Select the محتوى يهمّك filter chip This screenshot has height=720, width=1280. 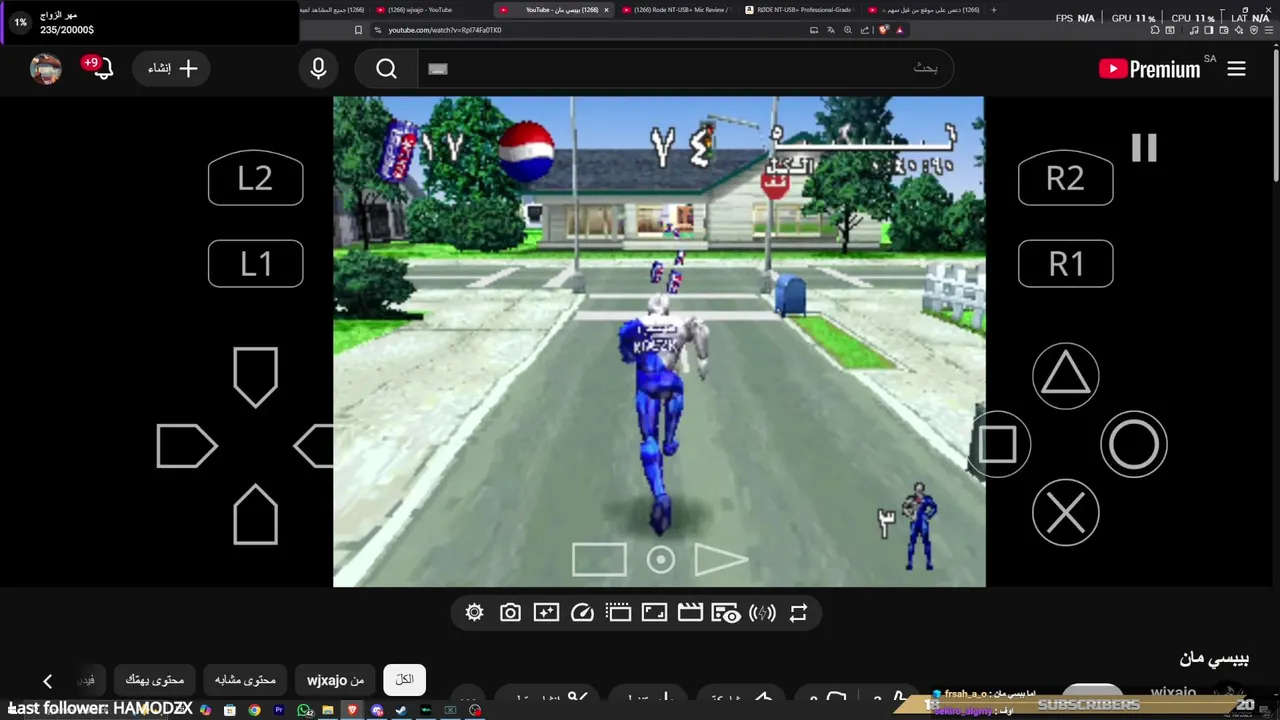point(154,680)
